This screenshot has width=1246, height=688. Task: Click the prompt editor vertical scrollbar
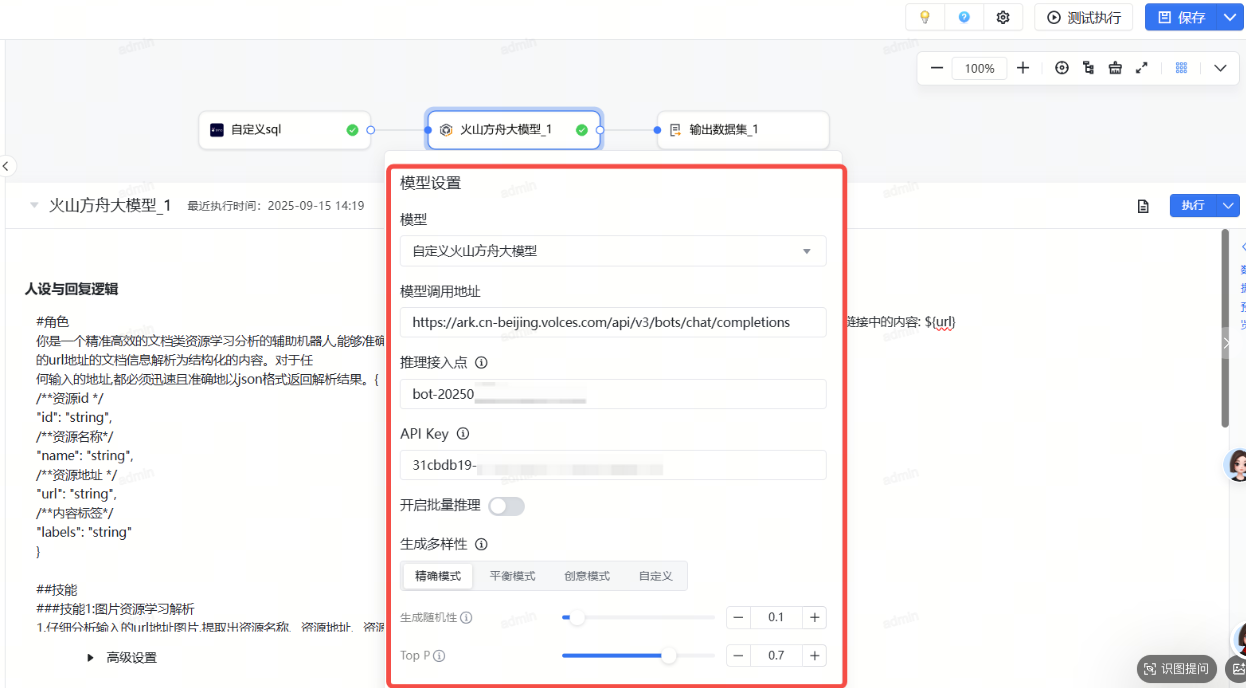point(1225,328)
